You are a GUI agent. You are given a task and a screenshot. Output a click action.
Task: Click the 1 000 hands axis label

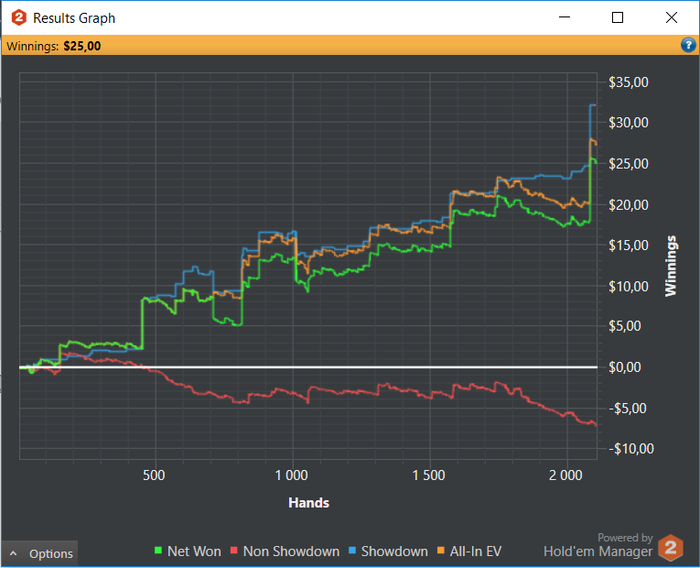(x=291, y=475)
